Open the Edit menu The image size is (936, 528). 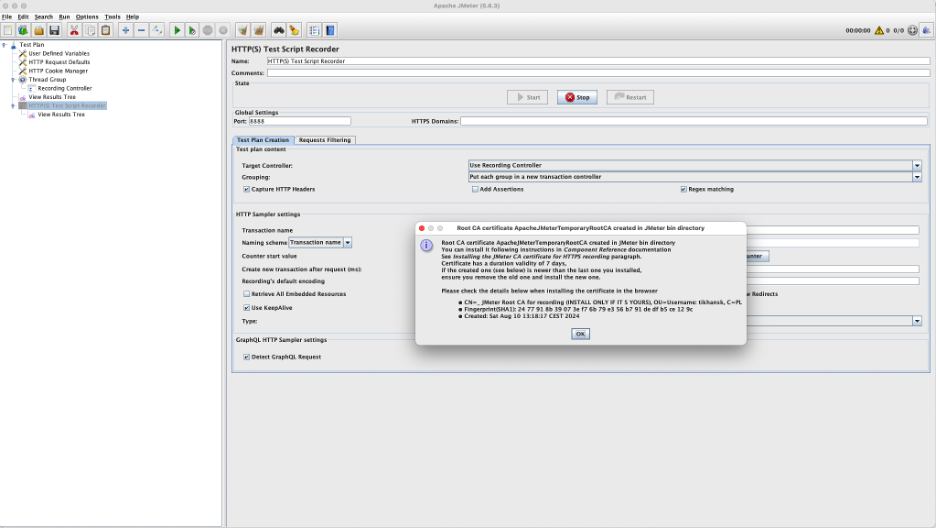[23, 17]
